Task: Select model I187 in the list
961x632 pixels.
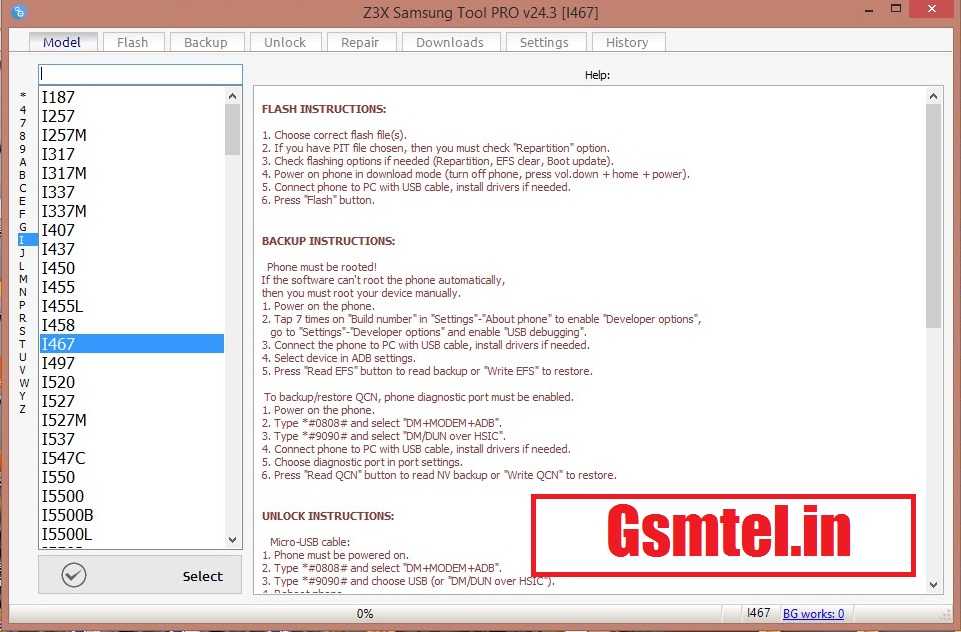Action: 132,97
